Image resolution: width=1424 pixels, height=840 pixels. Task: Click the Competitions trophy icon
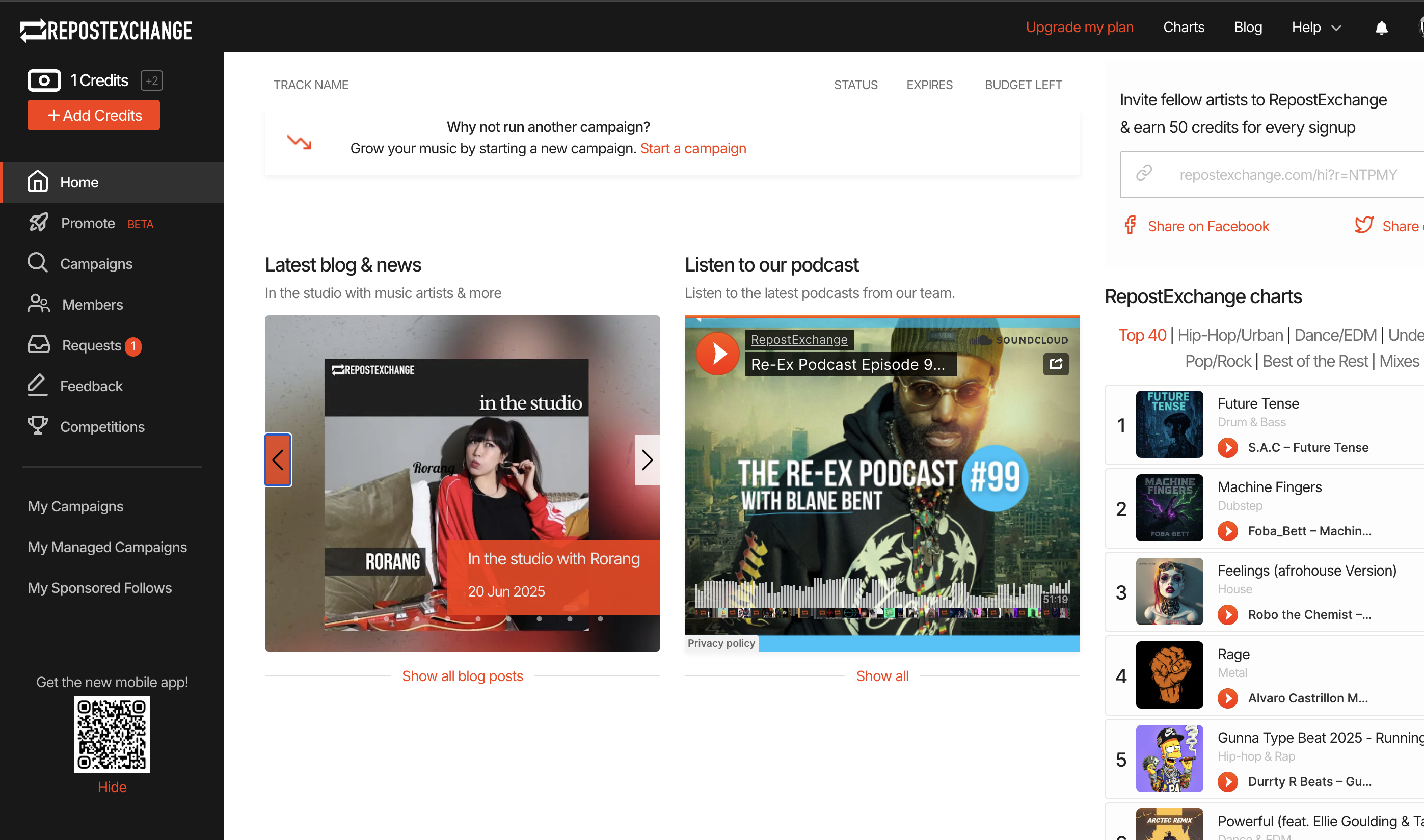pos(37,426)
